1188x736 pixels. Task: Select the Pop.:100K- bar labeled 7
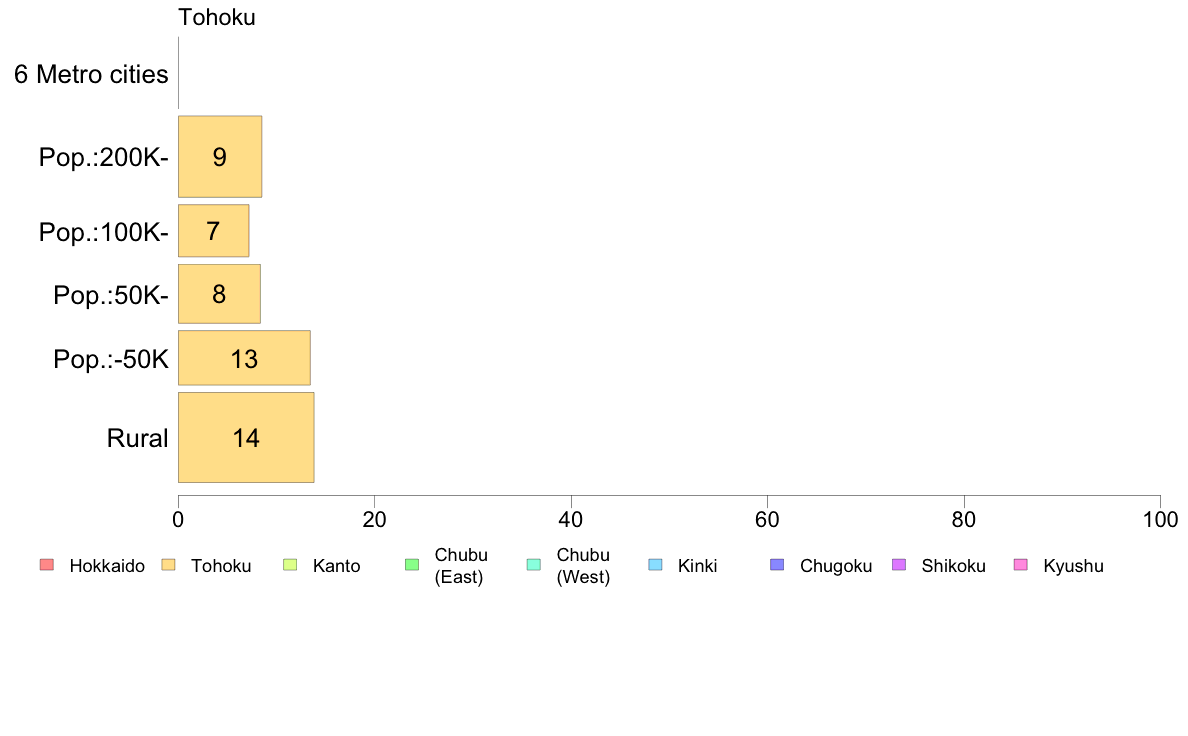click(x=213, y=230)
